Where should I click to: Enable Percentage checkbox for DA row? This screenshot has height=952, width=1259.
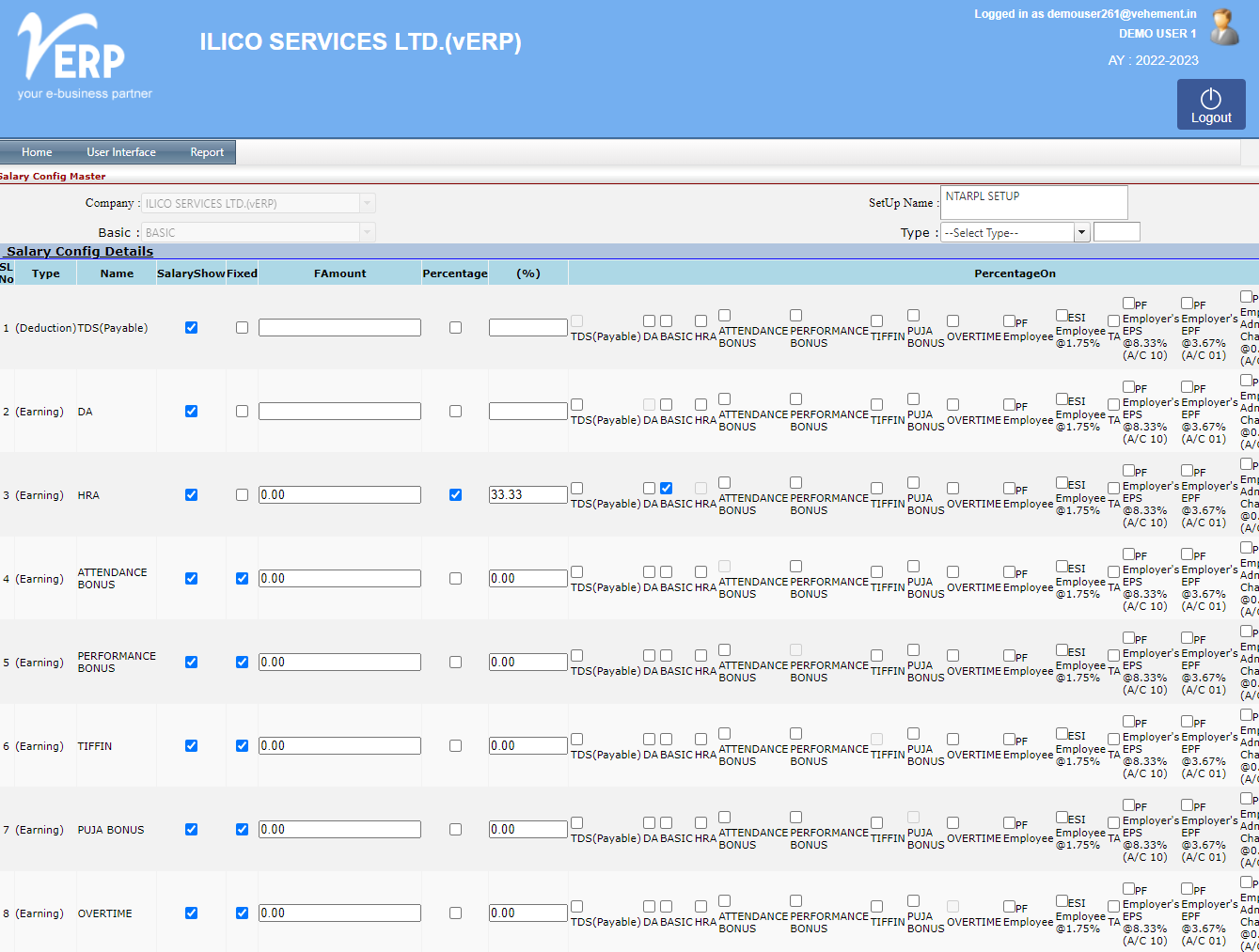coord(455,412)
